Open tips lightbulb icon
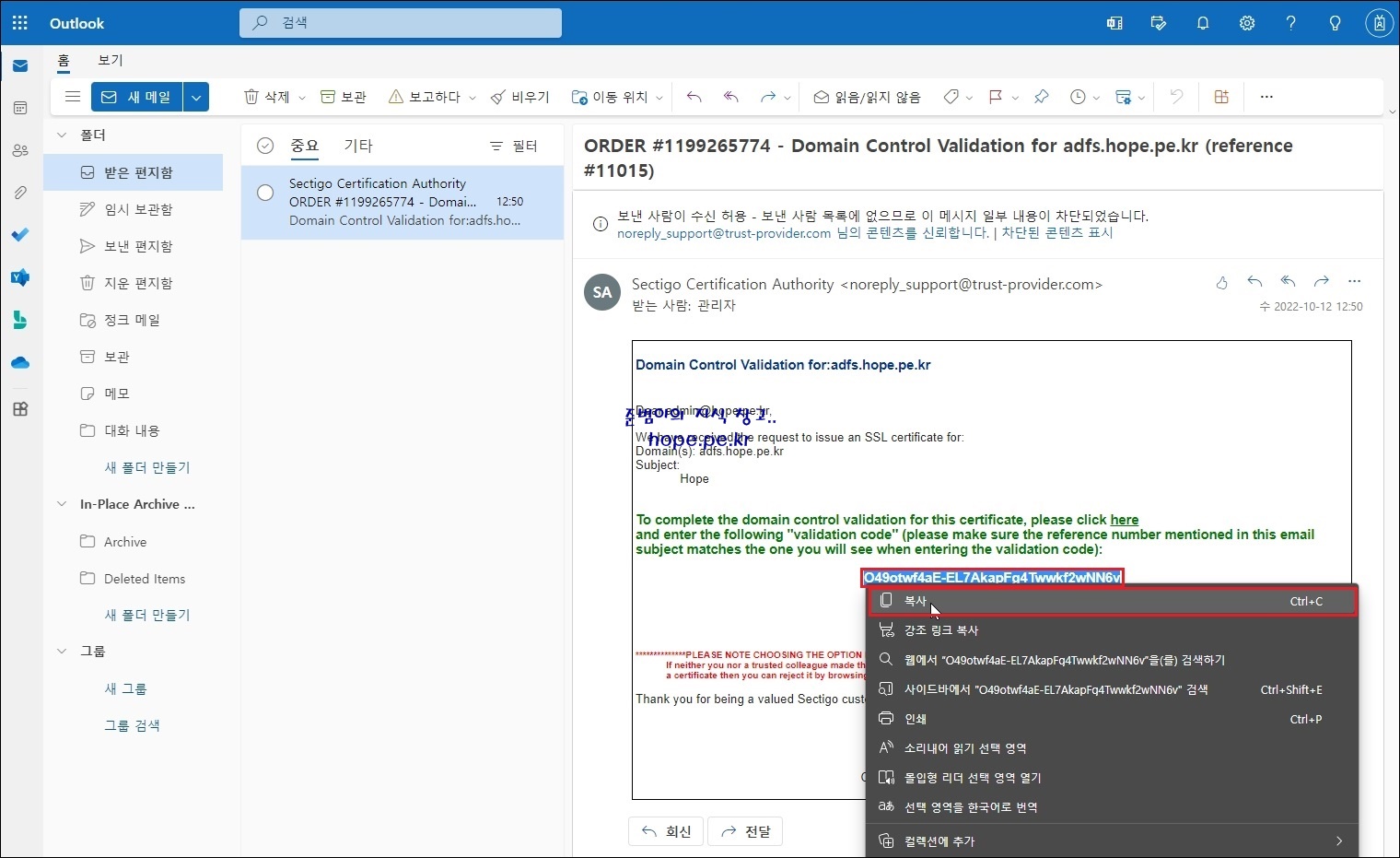This screenshot has height=858, width=1400. click(x=1336, y=23)
